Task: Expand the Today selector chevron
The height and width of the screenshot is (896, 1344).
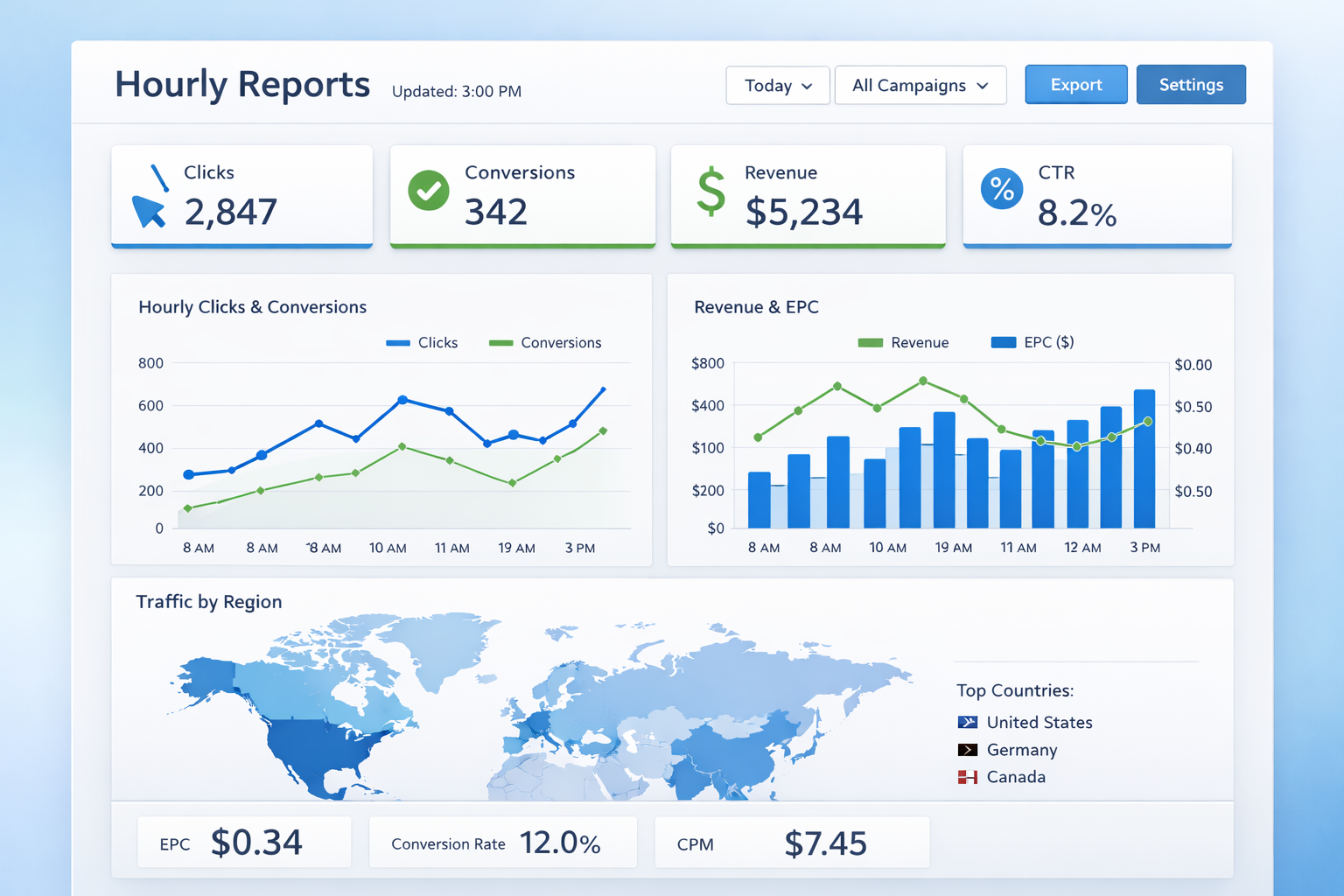Action: click(807, 86)
